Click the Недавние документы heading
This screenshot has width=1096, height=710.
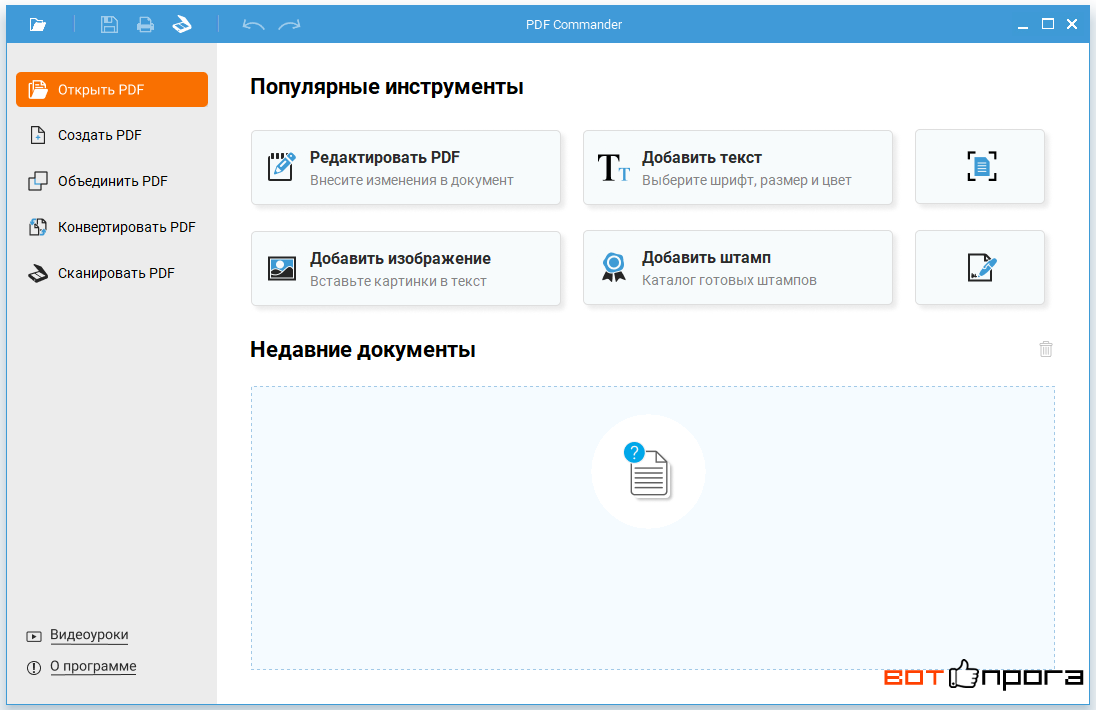click(363, 349)
